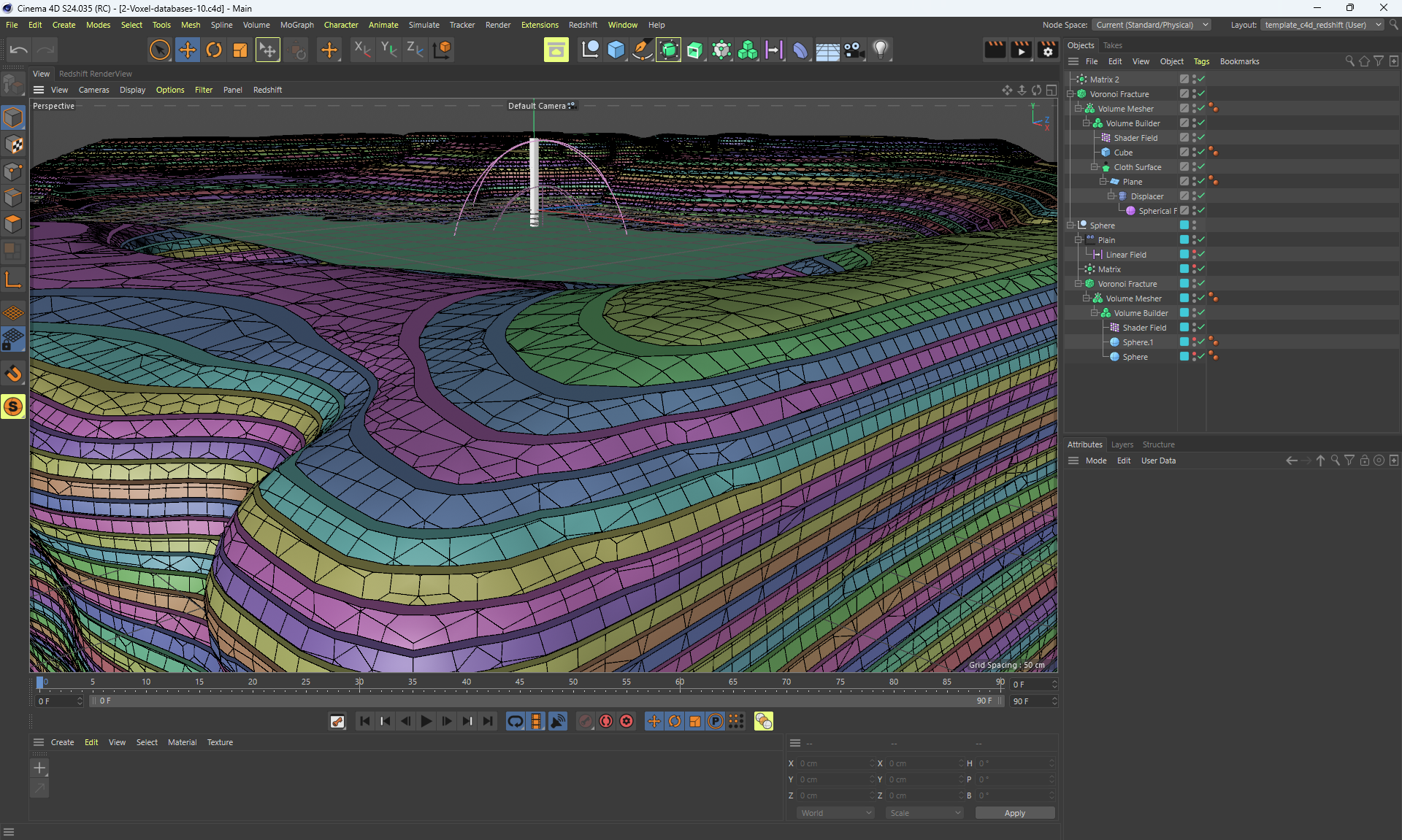Select the Rotate tool in top toolbar
The height and width of the screenshot is (840, 1402).
click(x=213, y=50)
